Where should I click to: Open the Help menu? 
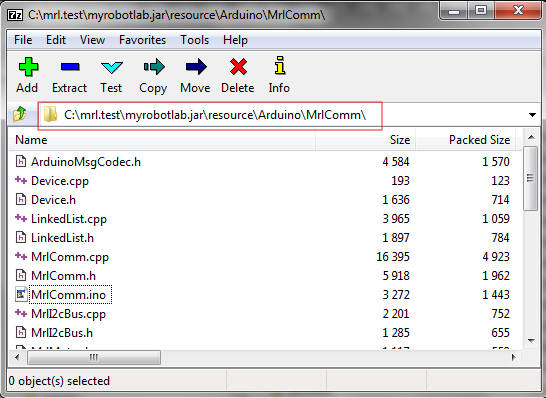(235, 40)
